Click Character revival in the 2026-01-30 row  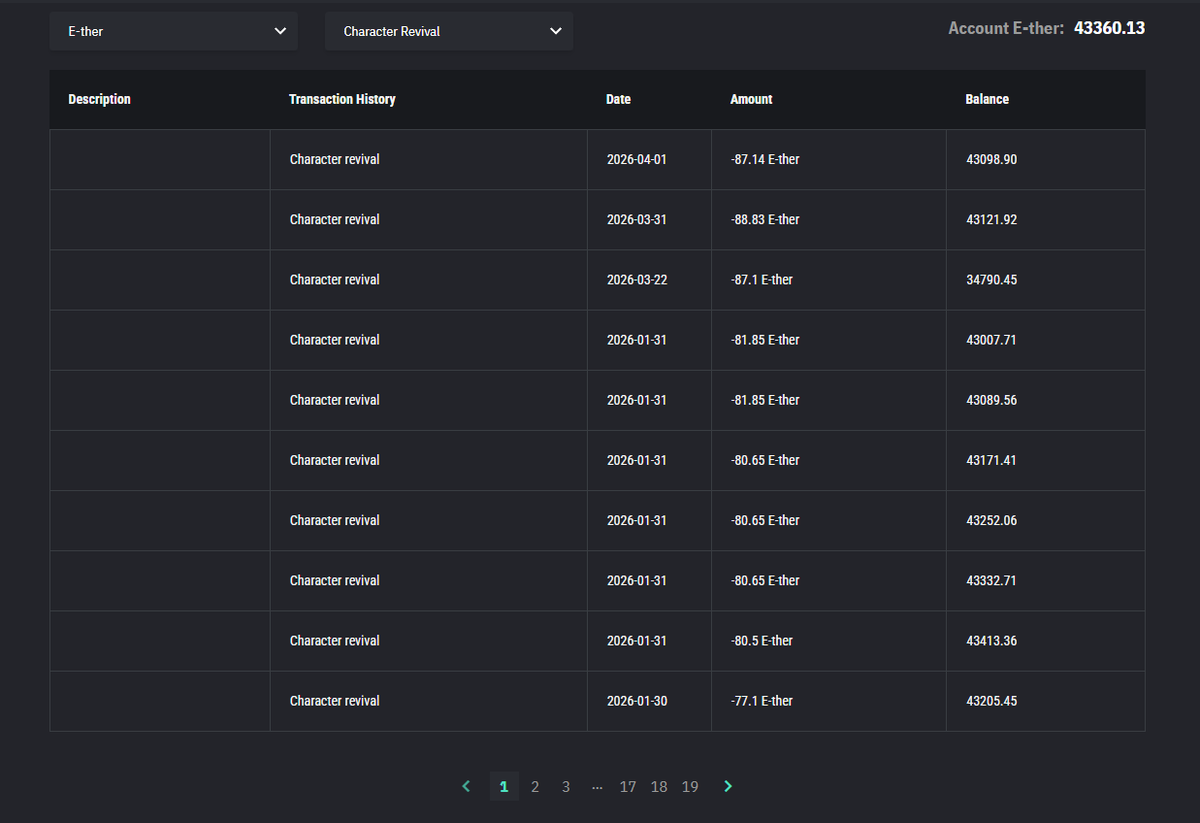tap(335, 701)
